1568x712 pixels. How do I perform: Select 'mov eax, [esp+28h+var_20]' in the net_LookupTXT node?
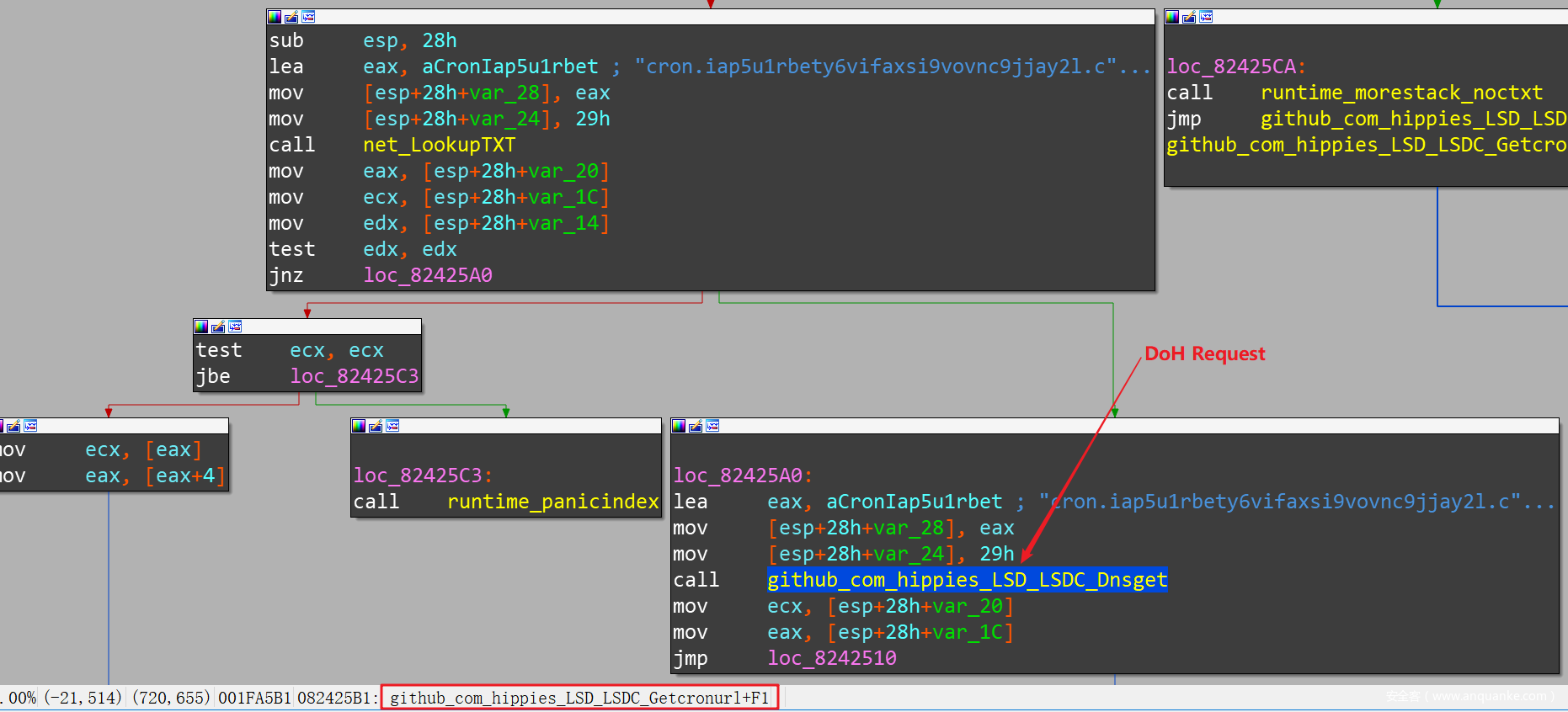coord(440,171)
